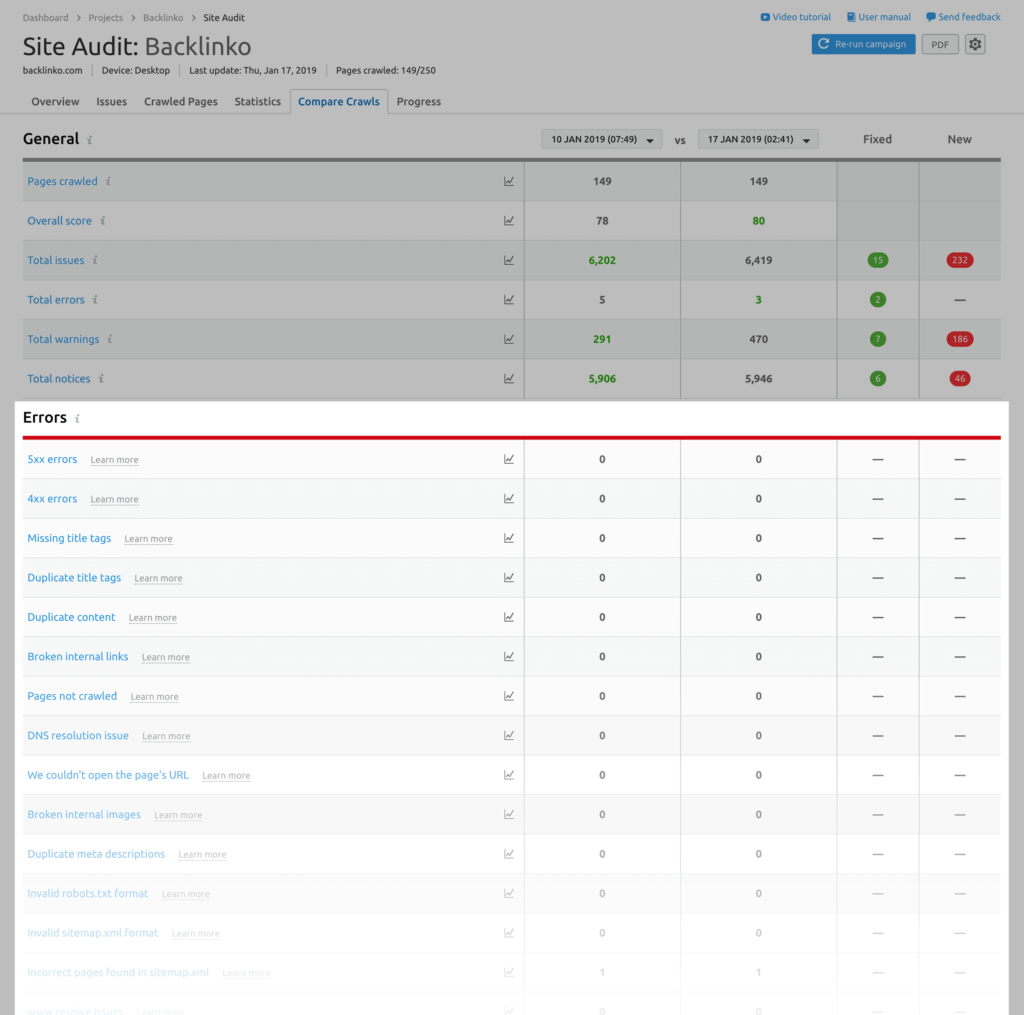
Task: Click the Overall score graph icon
Action: 509,220
